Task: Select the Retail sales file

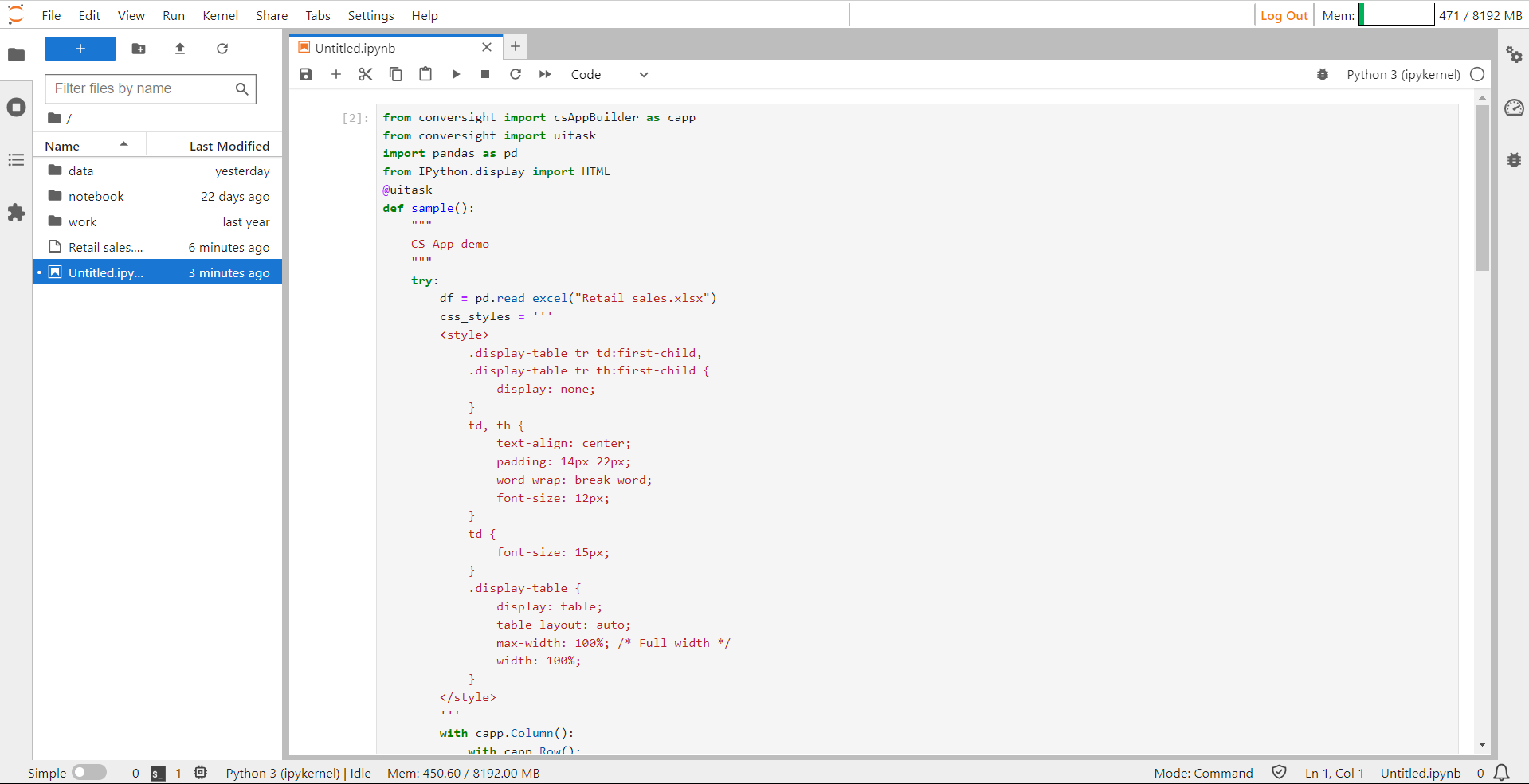Action: [x=158, y=247]
